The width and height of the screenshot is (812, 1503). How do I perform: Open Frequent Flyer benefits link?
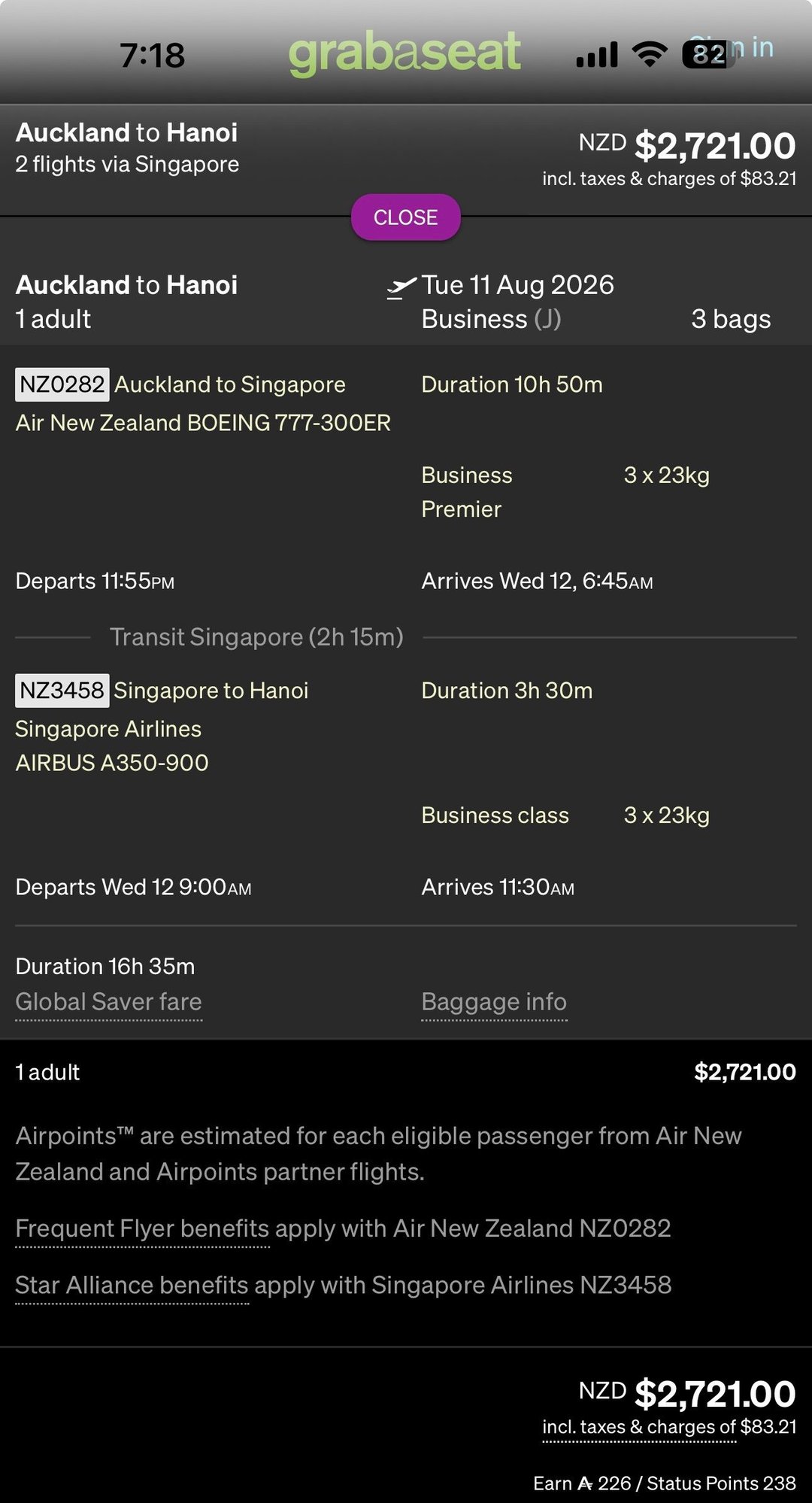142,1228
